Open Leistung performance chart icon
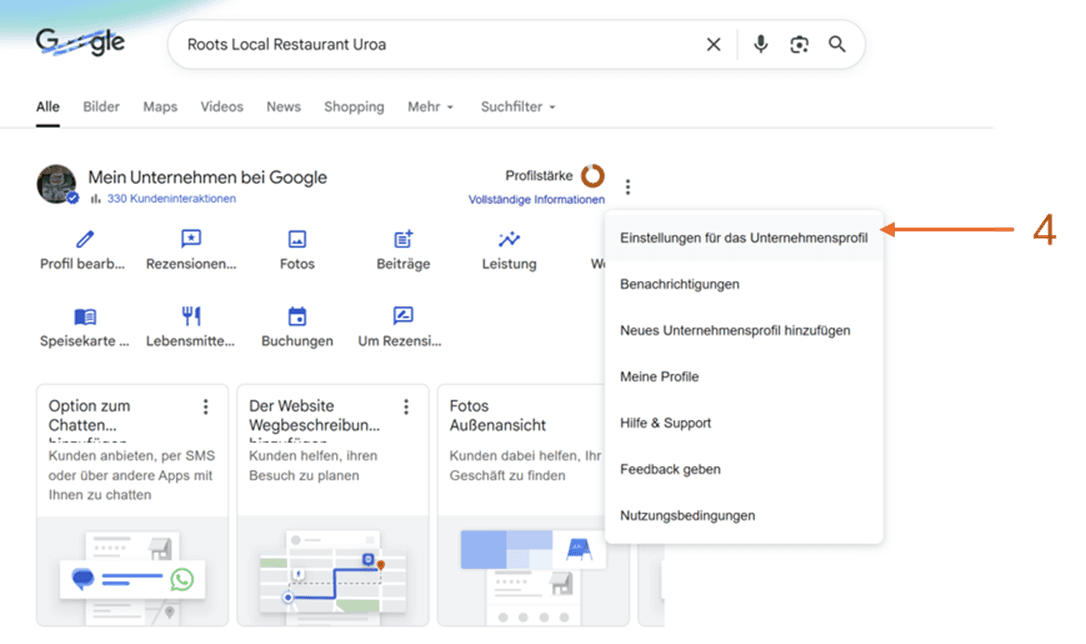The width and height of the screenshot is (1086, 644). click(509, 240)
